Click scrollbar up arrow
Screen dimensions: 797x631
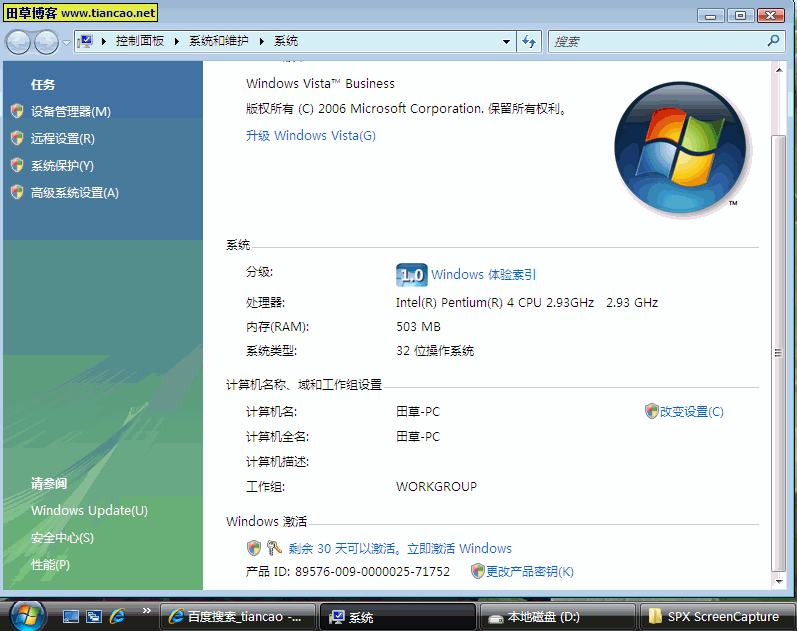point(779,70)
